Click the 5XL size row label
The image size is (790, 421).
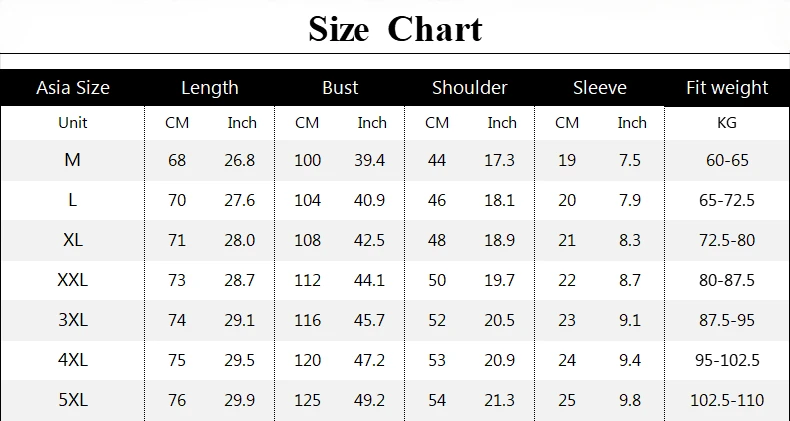tap(73, 400)
